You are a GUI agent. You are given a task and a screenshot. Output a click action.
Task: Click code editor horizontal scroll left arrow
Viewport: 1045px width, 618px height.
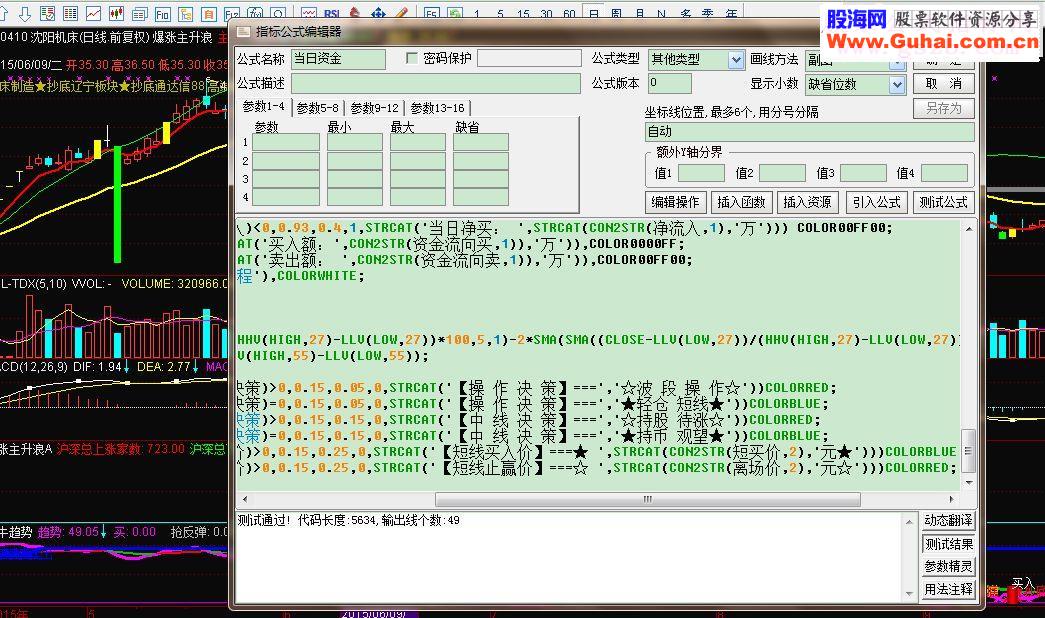(245, 499)
